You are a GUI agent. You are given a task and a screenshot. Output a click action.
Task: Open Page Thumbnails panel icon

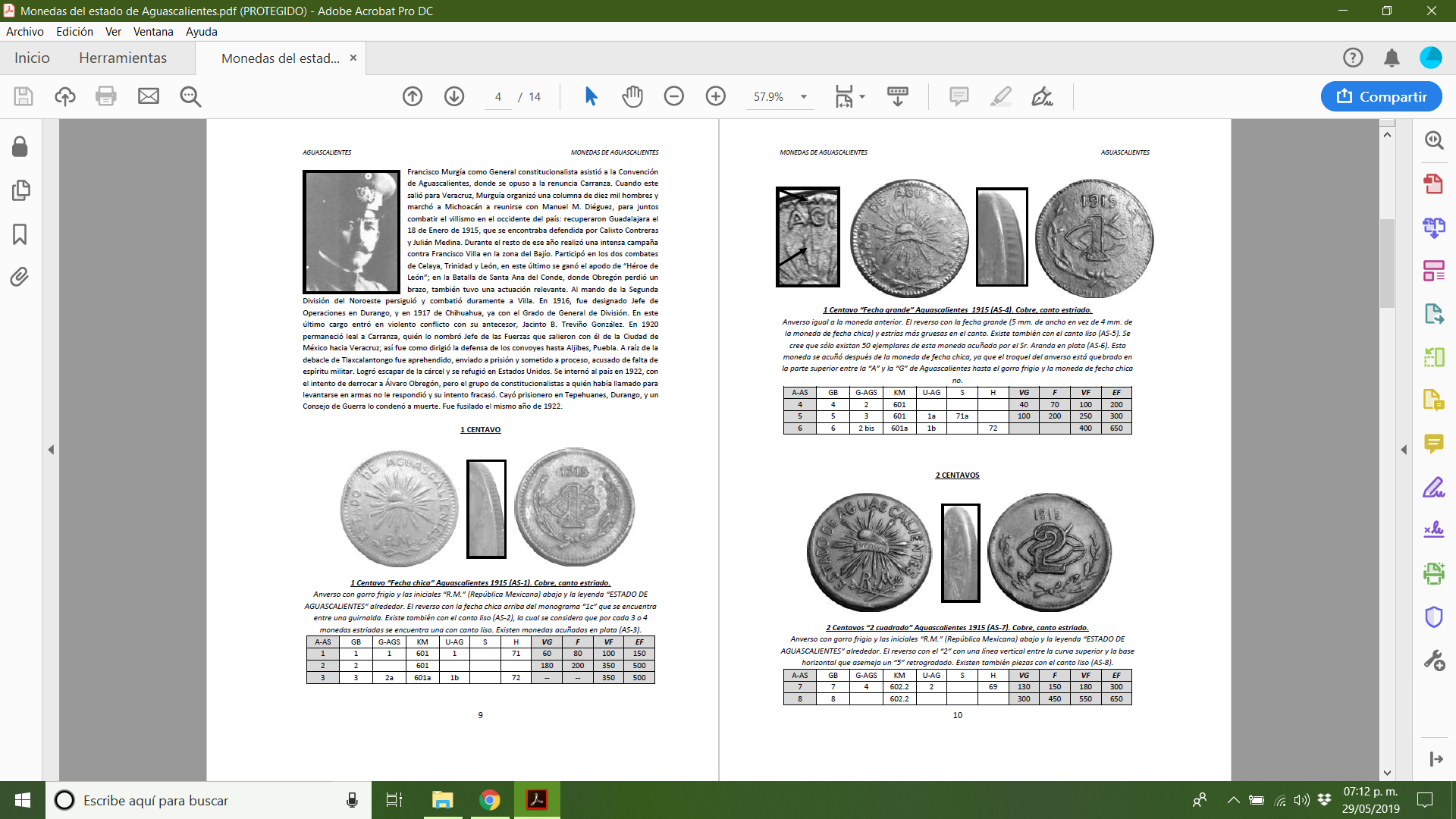[x=20, y=190]
